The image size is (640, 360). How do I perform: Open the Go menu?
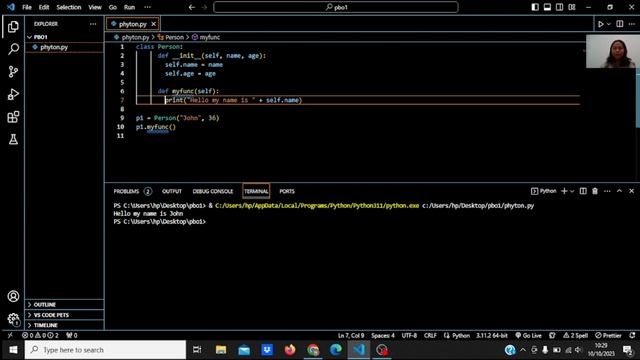pyautogui.click(x=113, y=7)
